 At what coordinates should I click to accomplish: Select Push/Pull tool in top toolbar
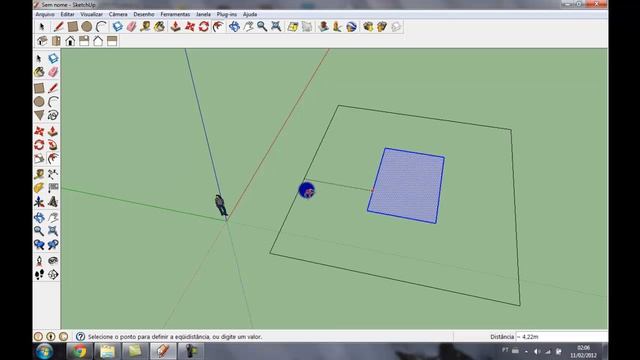[x=176, y=27]
